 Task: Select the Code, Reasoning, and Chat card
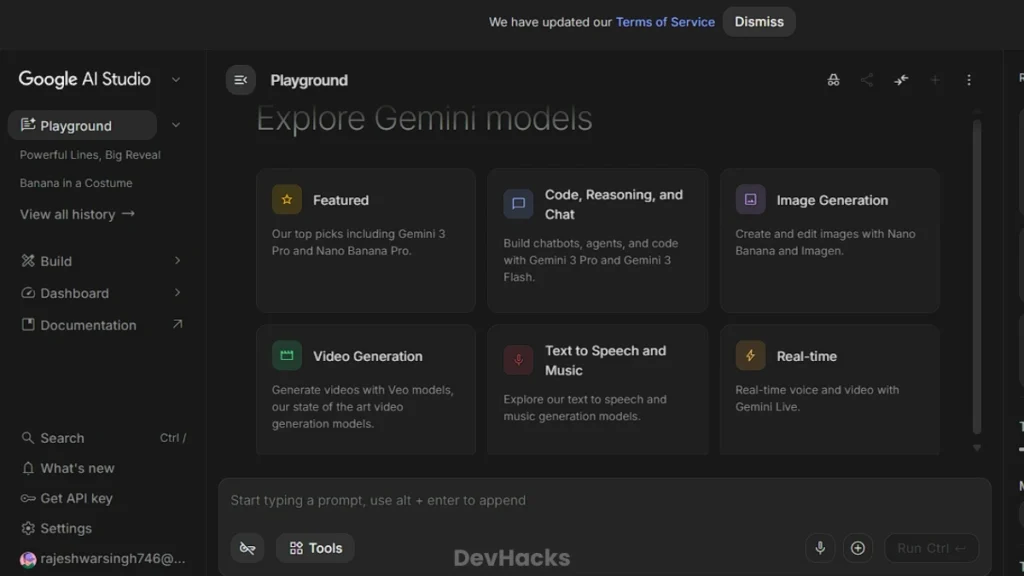598,240
